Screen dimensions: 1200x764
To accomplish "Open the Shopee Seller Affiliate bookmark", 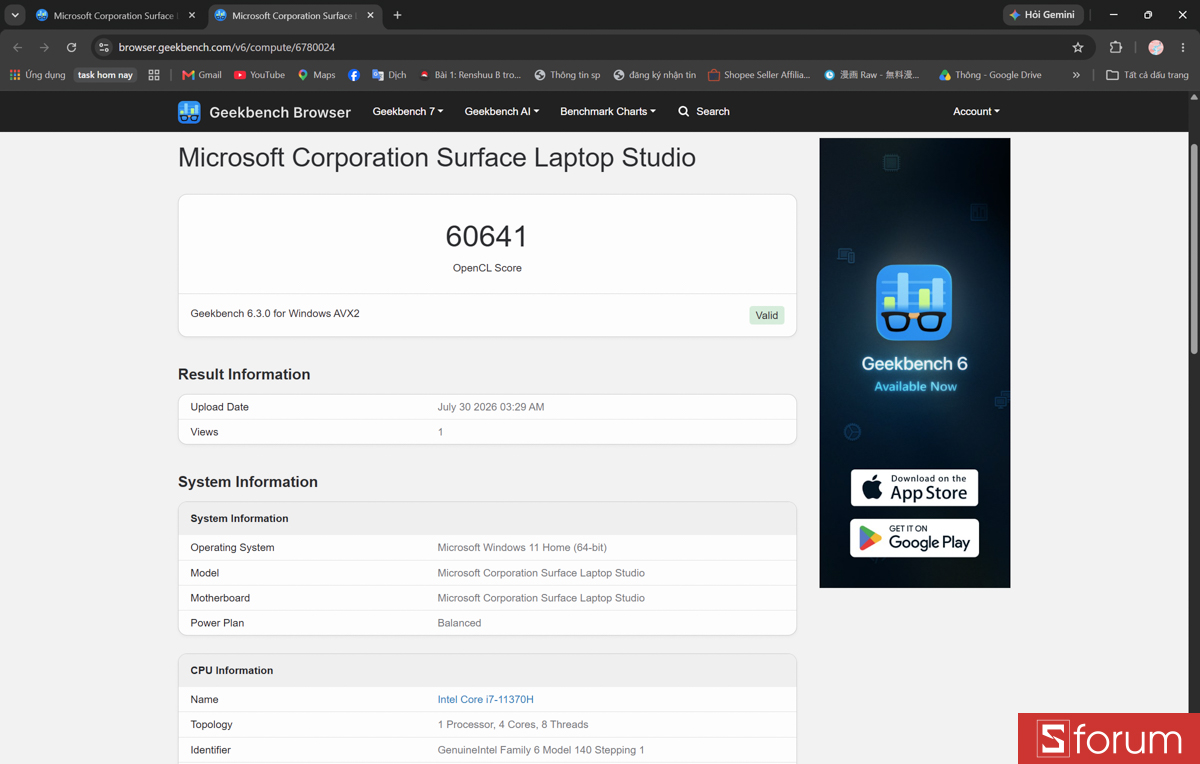I will coord(759,75).
